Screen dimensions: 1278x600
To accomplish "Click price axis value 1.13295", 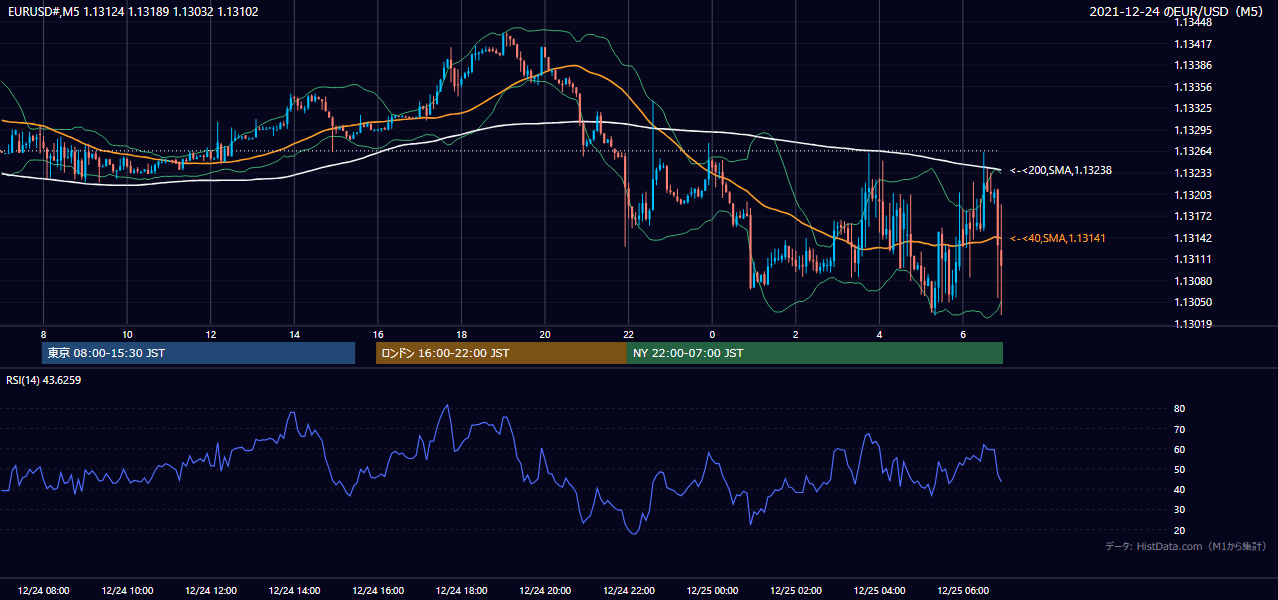I will (1194, 130).
